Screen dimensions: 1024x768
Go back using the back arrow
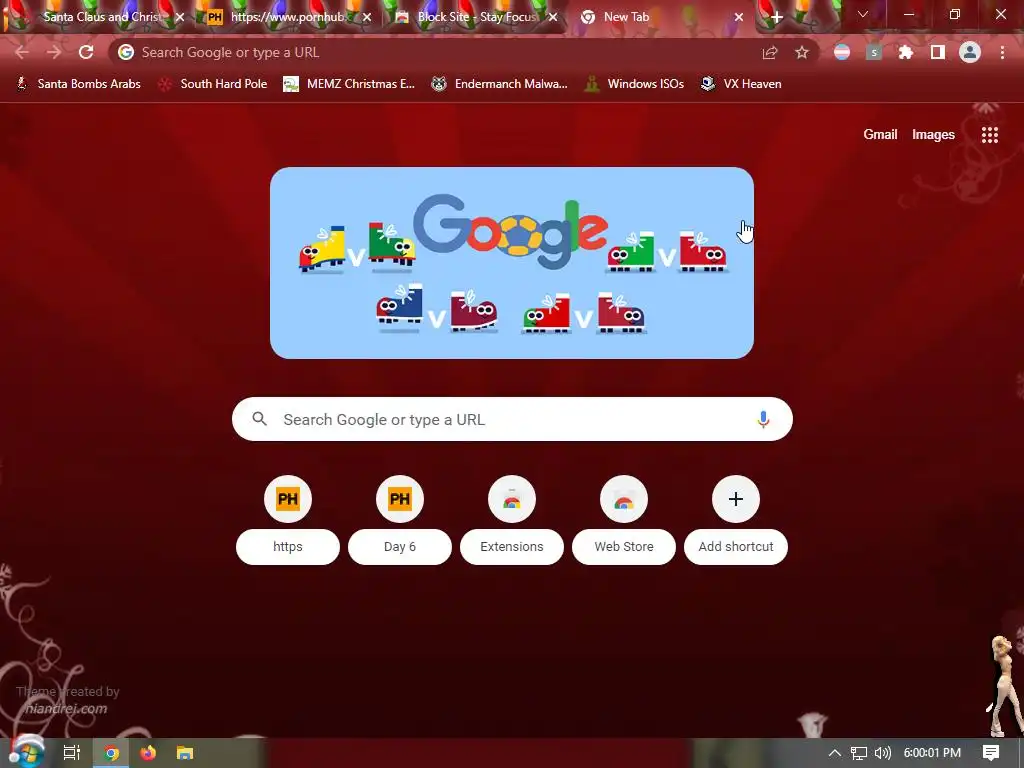tap(22, 52)
